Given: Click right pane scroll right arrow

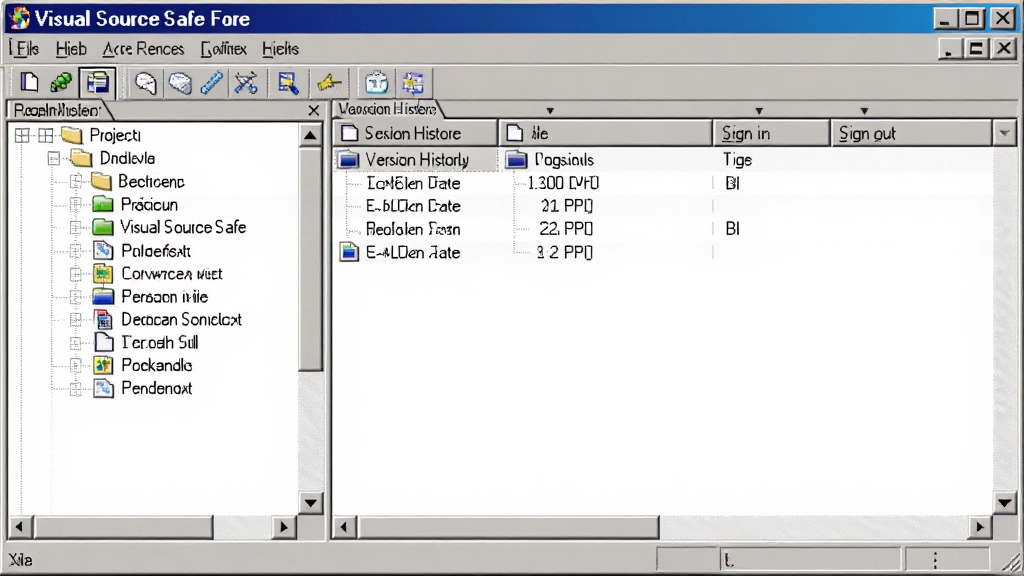Looking at the screenshot, I should (980, 526).
